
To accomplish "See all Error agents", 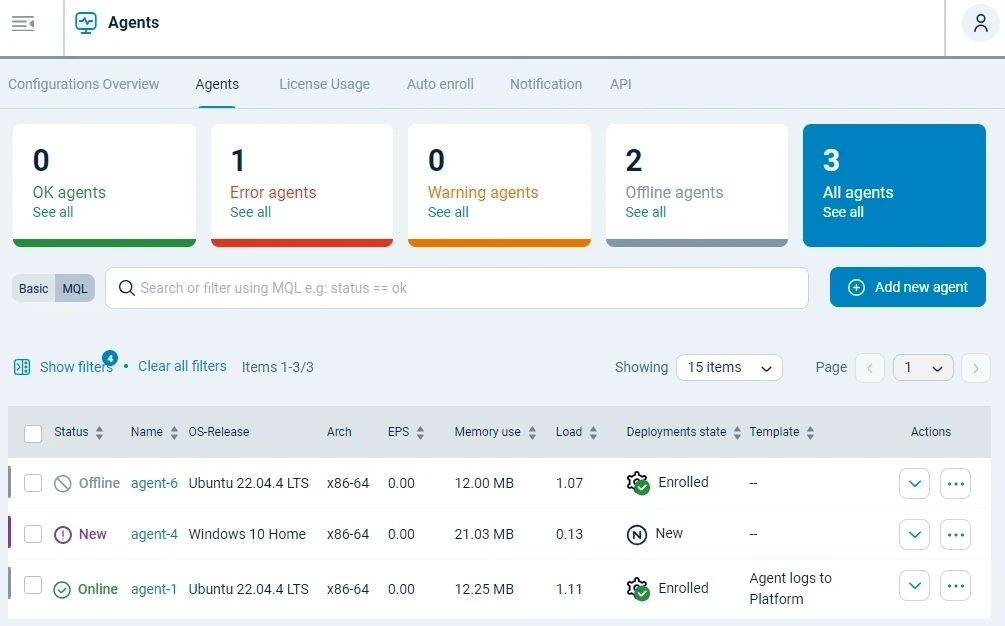I will click(x=252, y=212).
